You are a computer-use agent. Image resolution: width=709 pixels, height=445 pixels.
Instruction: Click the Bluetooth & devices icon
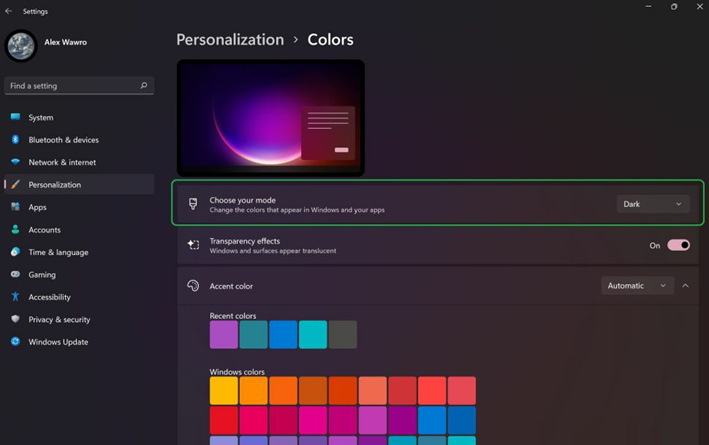click(15, 140)
